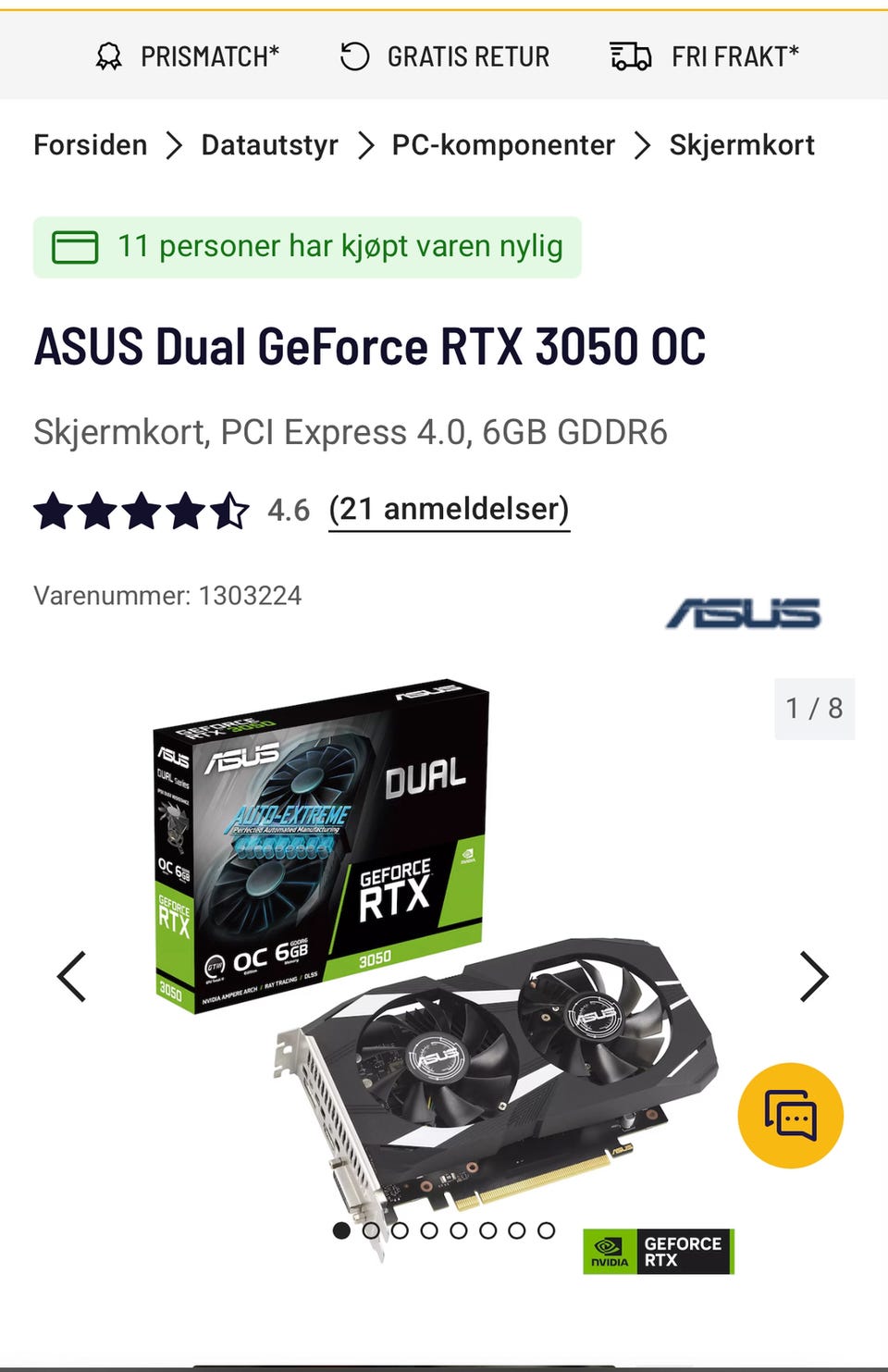Viewport: 888px width, 1372px height.
Task: Select the third carousel dot indicator
Action: tap(400, 1230)
